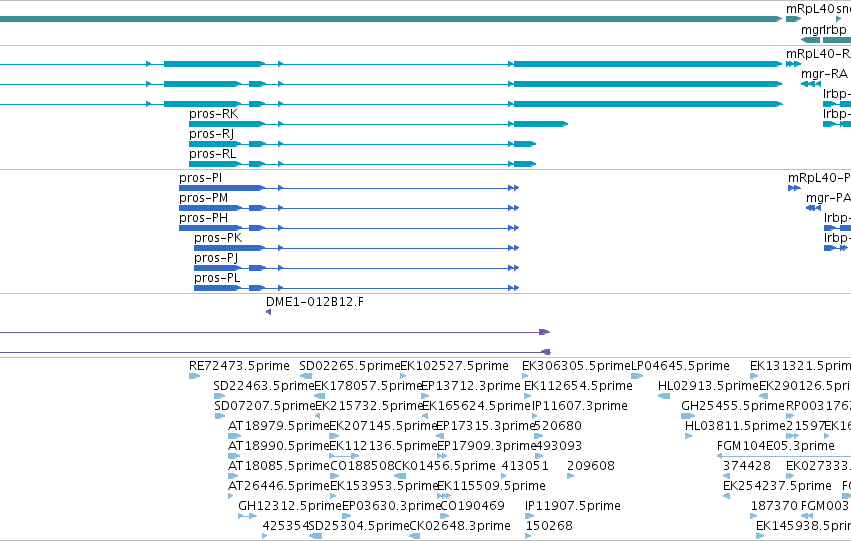Select SD07207.5prime EST label
851x541 pixels.
[x=265, y=406]
